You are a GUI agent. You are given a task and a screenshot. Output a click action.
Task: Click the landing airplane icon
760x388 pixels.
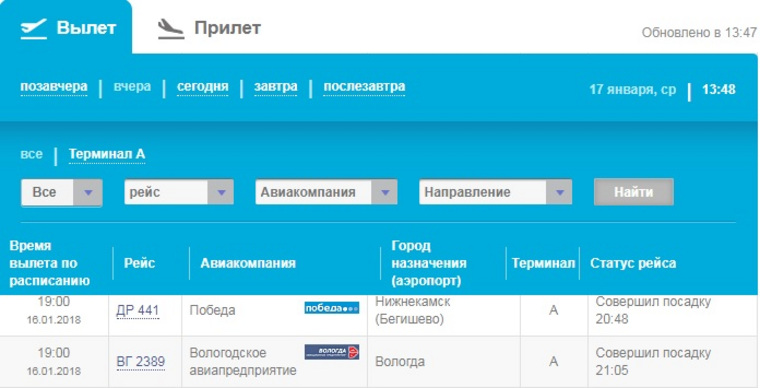[x=171, y=29]
